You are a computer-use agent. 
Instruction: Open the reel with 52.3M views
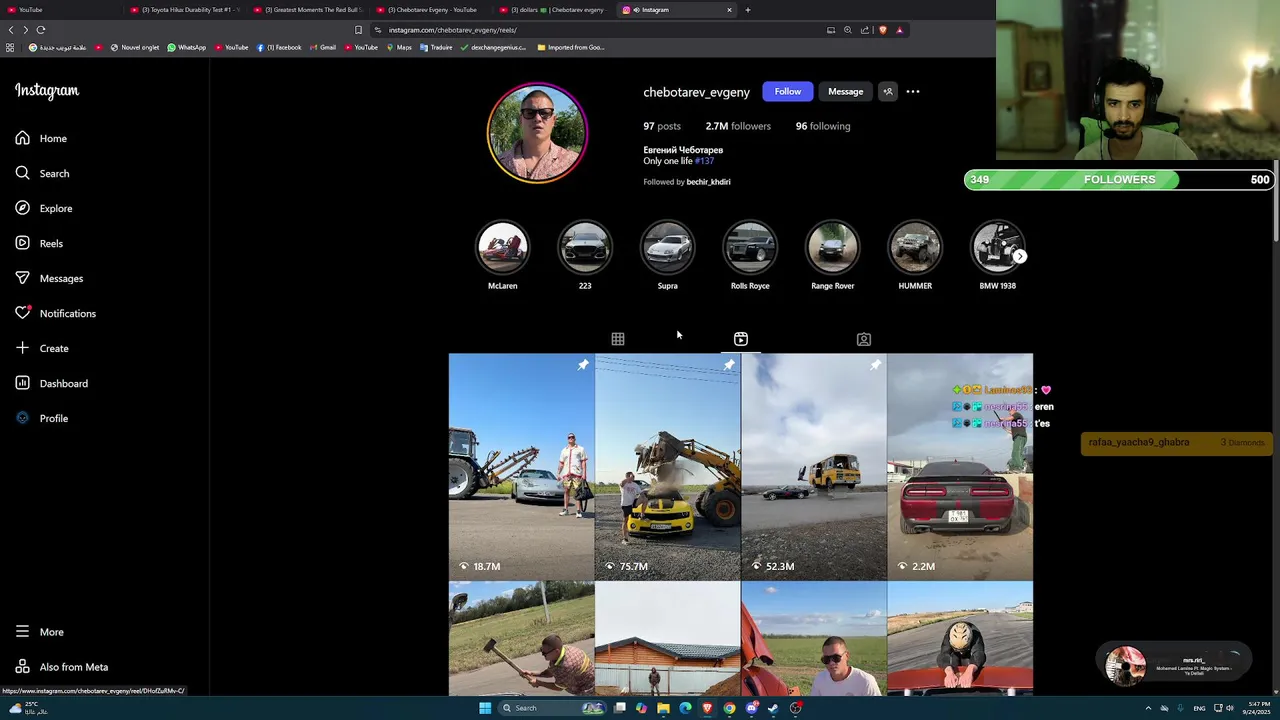click(x=814, y=467)
